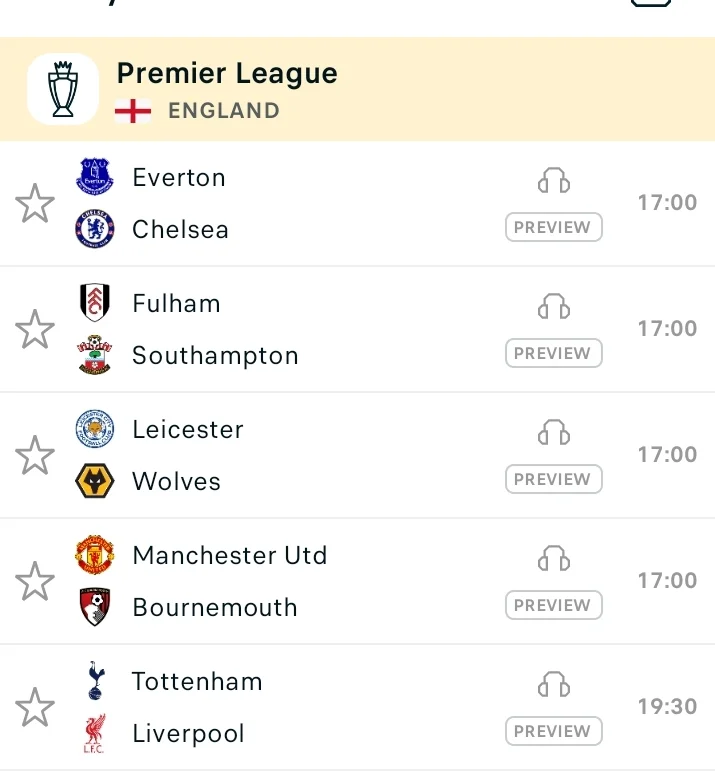Open PREVIEW for Everton vs Chelsea
This screenshot has height=774, width=715.
tap(554, 227)
